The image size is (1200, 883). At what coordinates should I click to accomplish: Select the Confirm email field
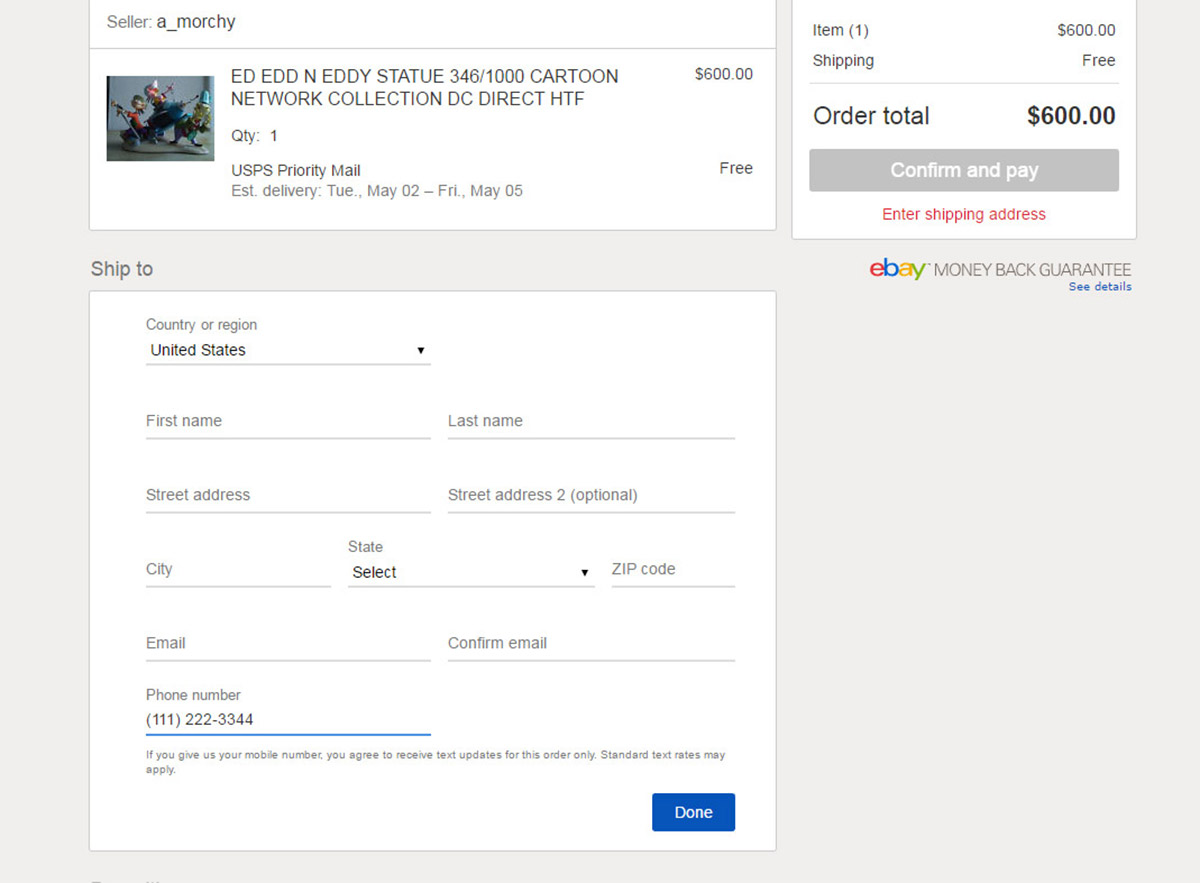pos(590,643)
